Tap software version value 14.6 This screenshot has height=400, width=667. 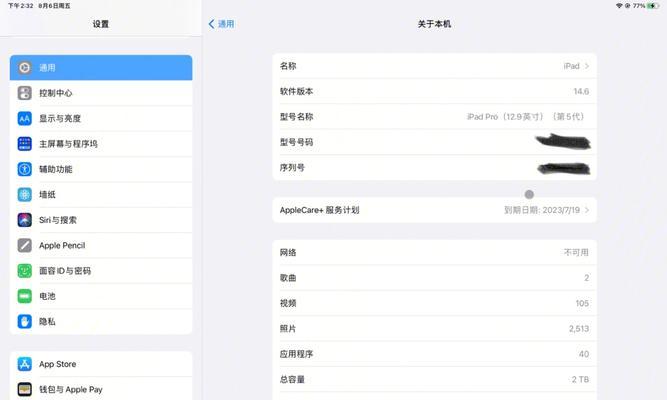tap(581, 91)
